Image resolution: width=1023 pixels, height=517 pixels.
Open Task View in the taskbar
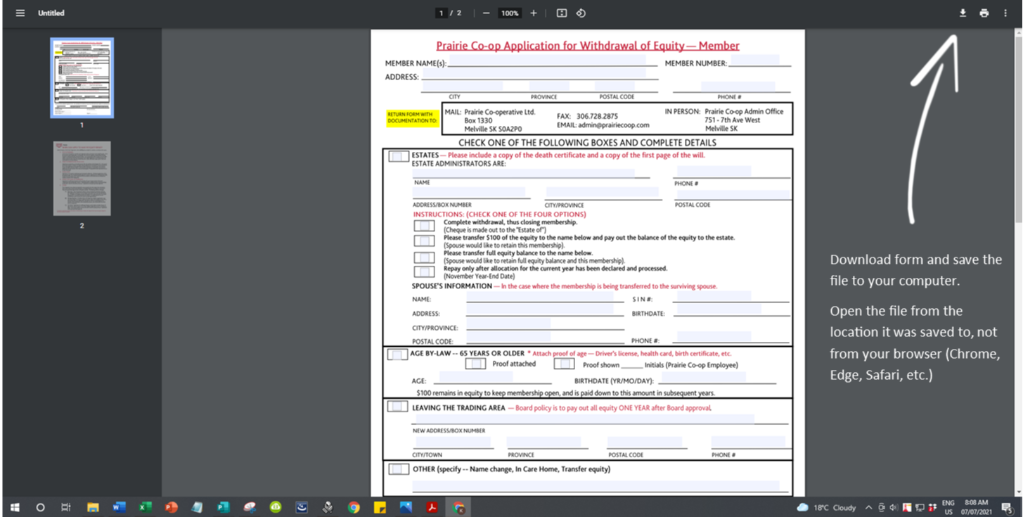pyautogui.click(x=65, y=507)
